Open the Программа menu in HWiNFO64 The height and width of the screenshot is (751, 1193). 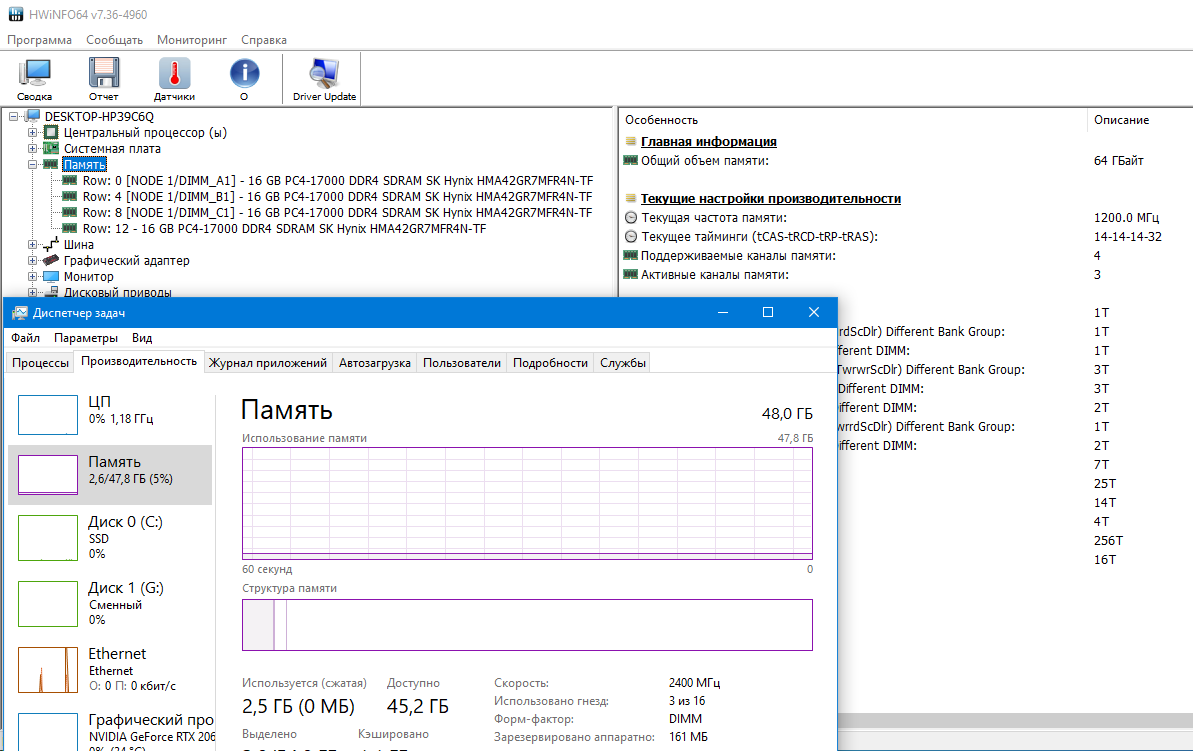coord(40,40)
